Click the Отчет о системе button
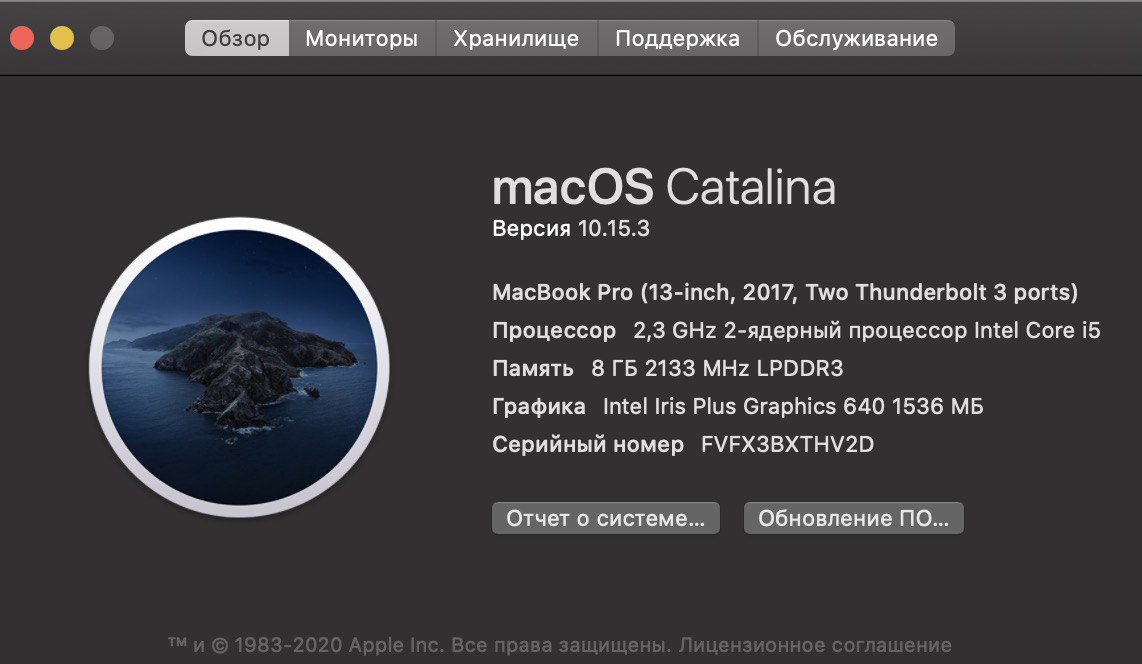The height and width of the screenshot is (664, 1142). pos(606,518)
